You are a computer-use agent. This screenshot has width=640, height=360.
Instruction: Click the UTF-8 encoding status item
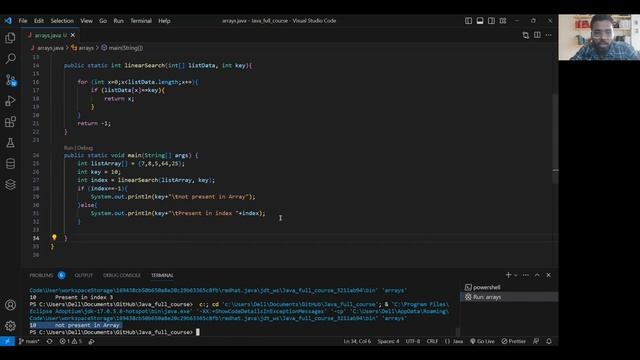413,341
